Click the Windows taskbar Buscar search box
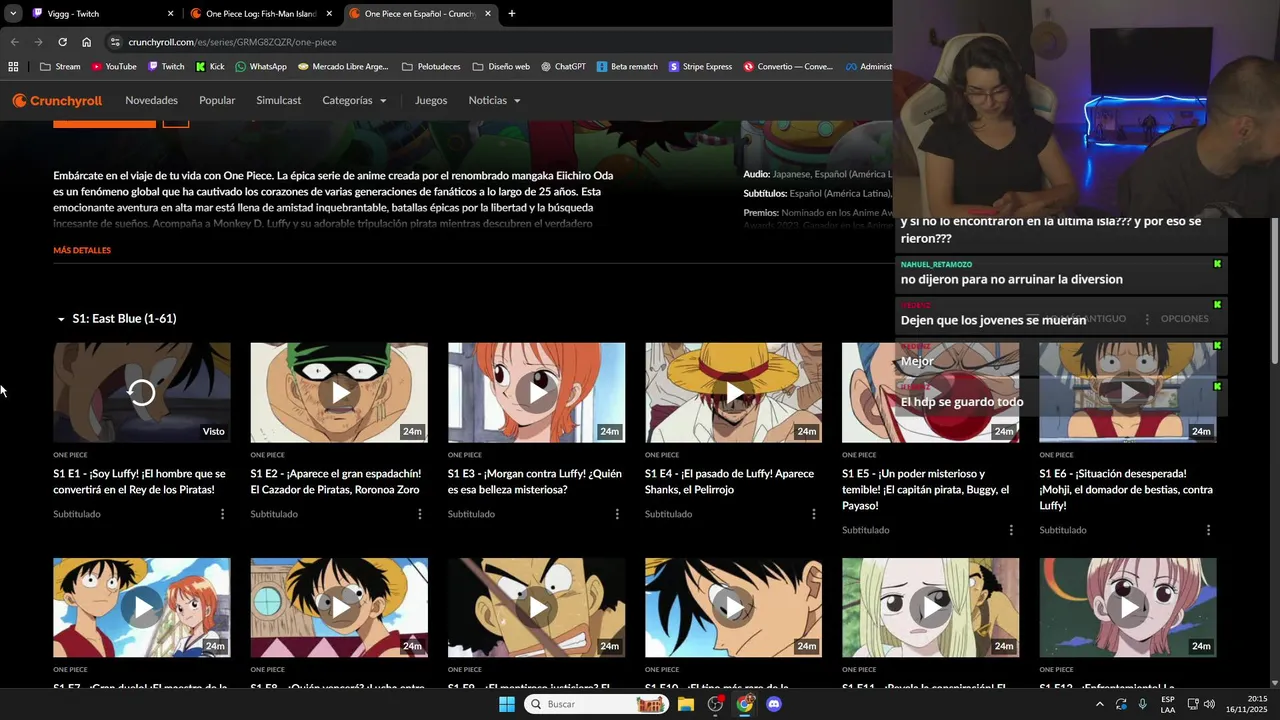The height and width of the screenshot is (720, 1280). click(x=596, y=704)
